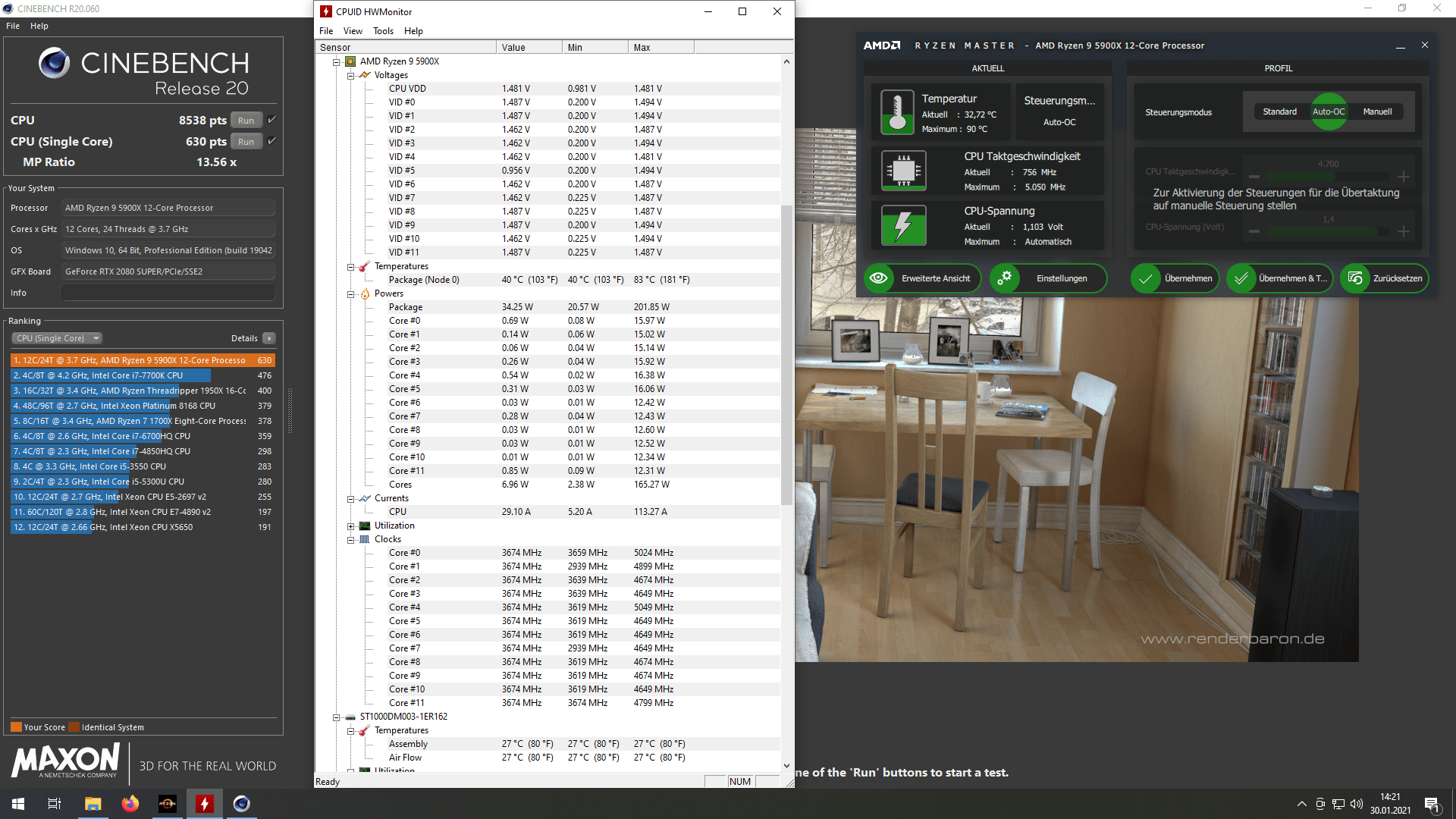Click the Info input field in Cinebench
1456x819 pixels.
coord(168,293)
